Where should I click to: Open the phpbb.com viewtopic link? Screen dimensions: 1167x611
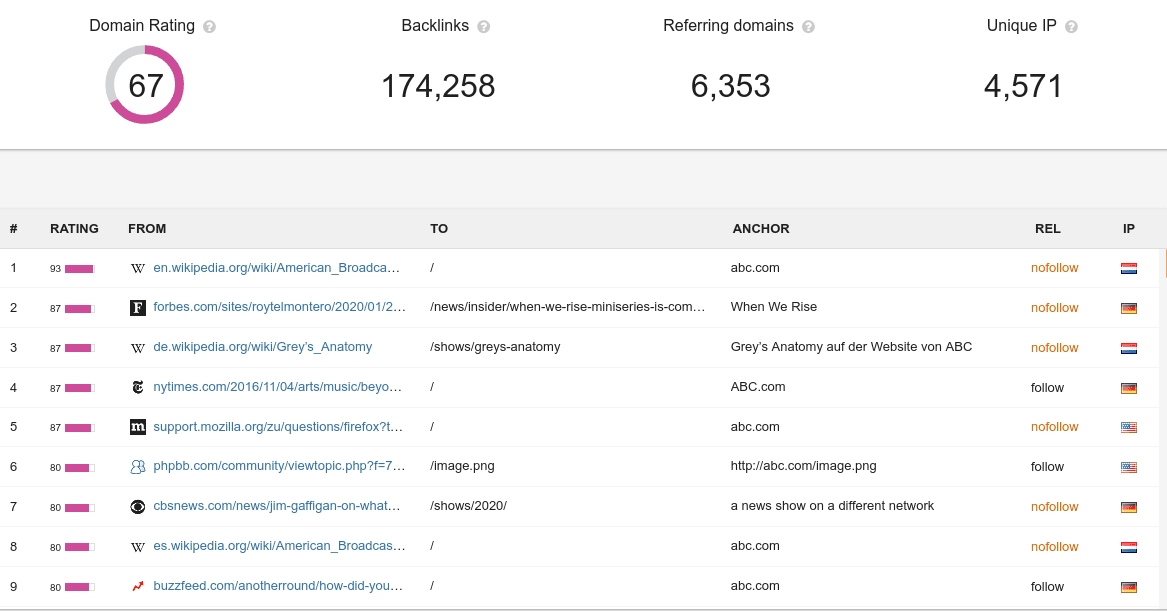tap(279, 466)
